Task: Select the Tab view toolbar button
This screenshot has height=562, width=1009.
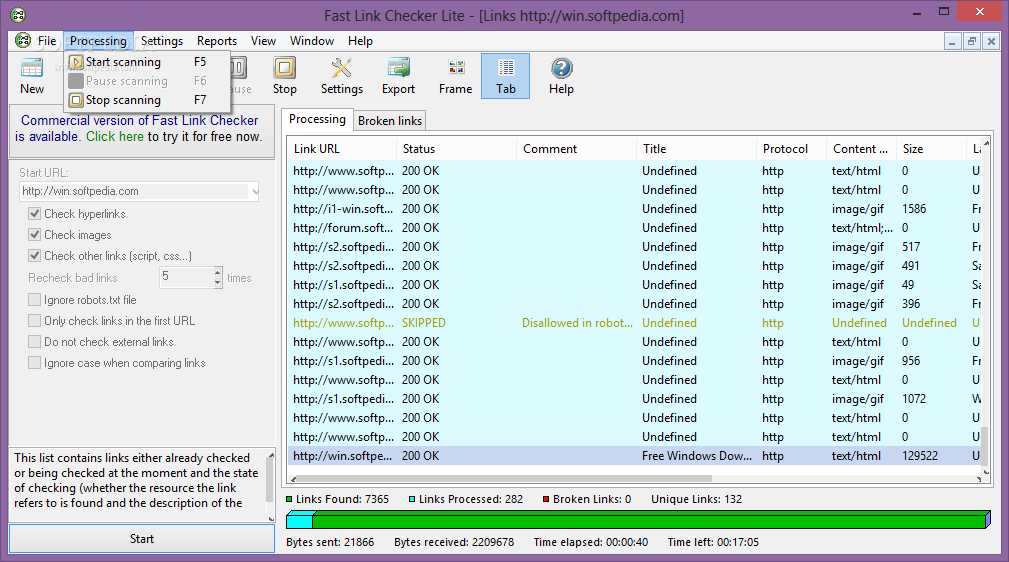Action: coord(506,76)
